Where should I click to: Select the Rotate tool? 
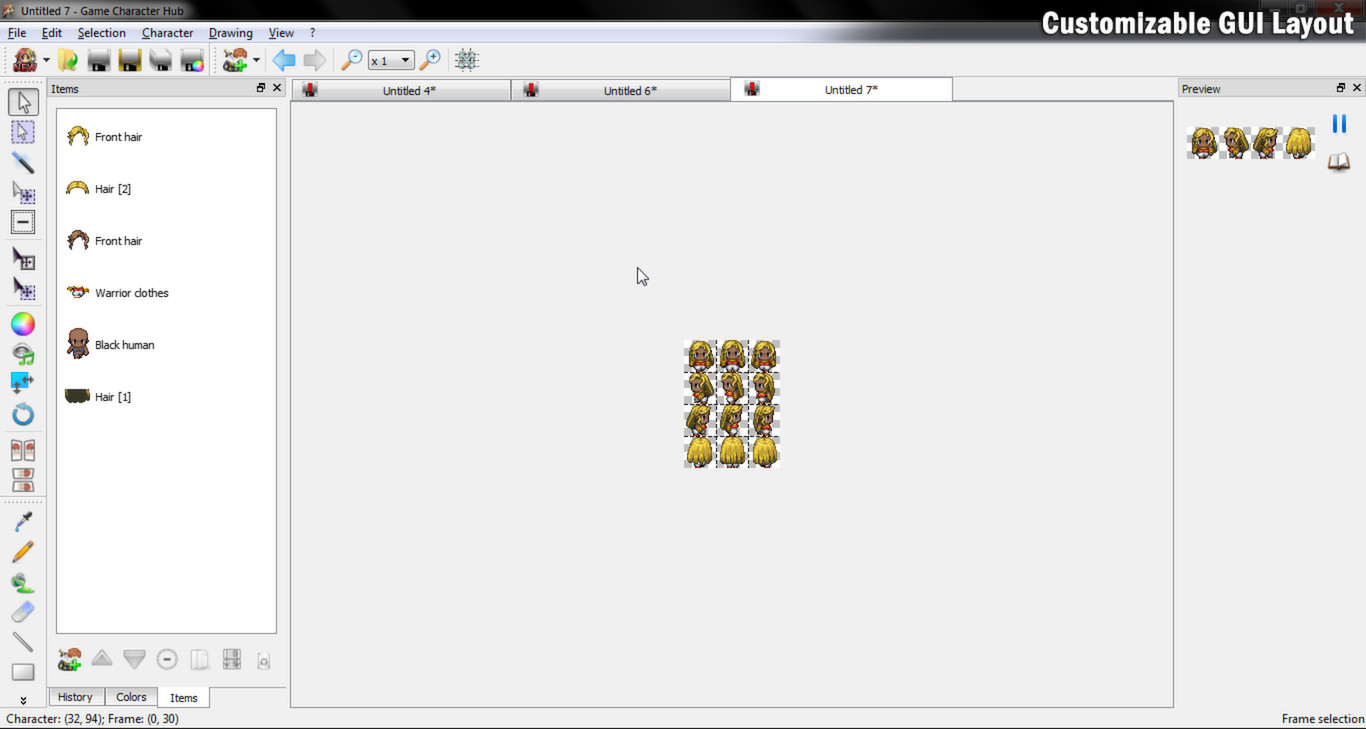[x=23, y=414]
